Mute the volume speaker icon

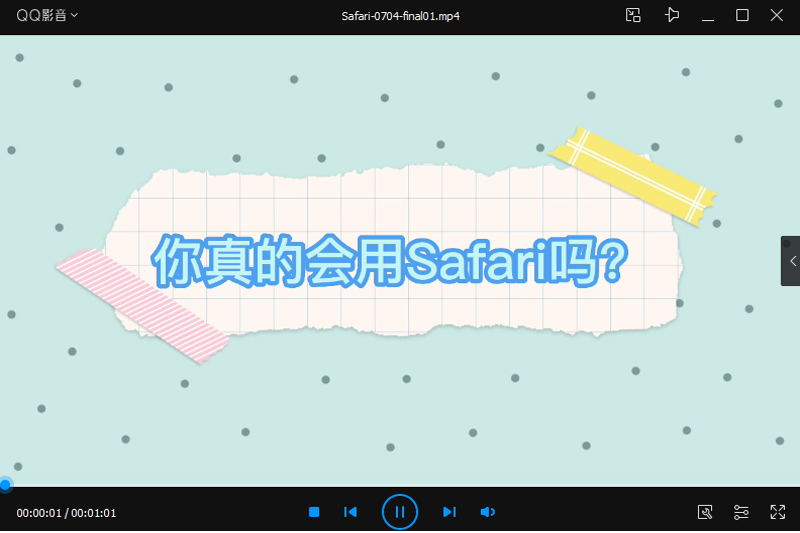(487, 512)
